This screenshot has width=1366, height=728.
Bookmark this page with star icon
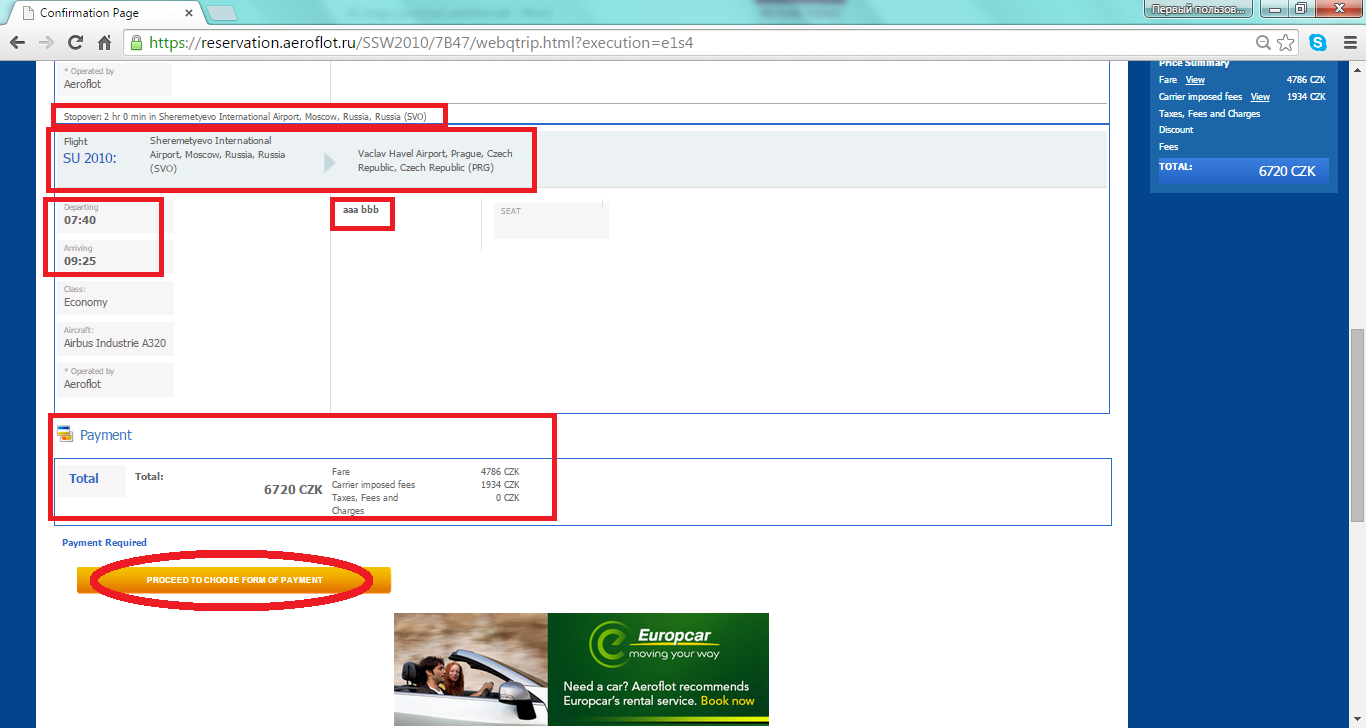pos(1286,43)
